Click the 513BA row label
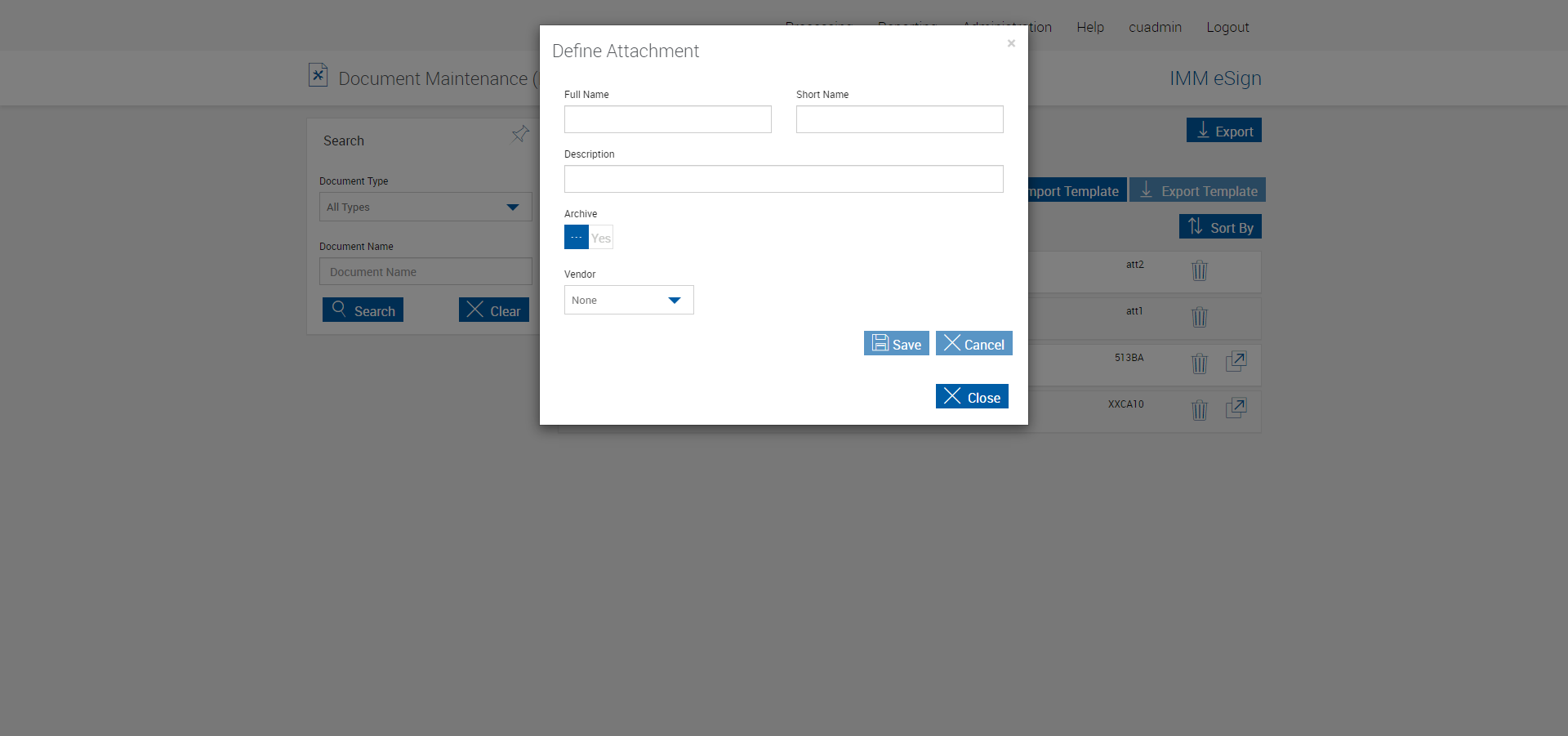The width and height of the screenshot is (1568, 736). [1129, 358]
